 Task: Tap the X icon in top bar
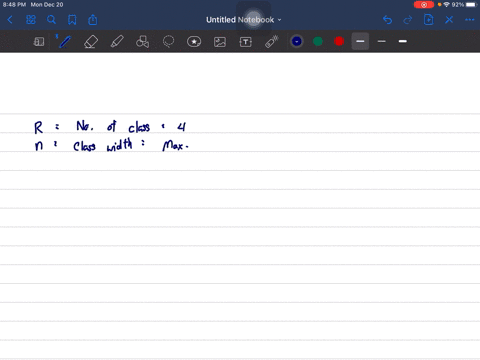point(449,20)
